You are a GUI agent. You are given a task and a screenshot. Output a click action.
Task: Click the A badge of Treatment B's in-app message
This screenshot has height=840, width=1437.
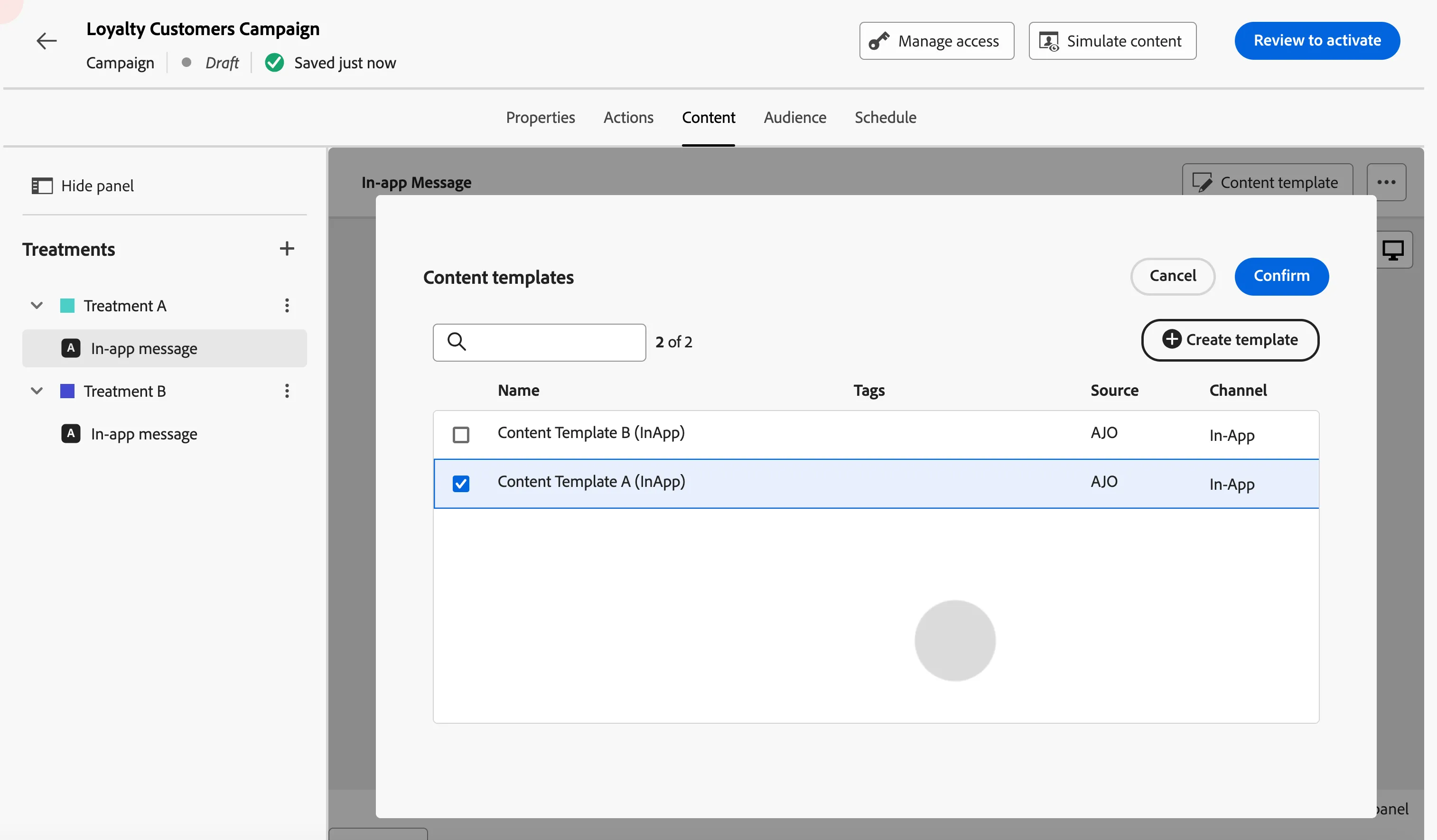click(71, 434)
